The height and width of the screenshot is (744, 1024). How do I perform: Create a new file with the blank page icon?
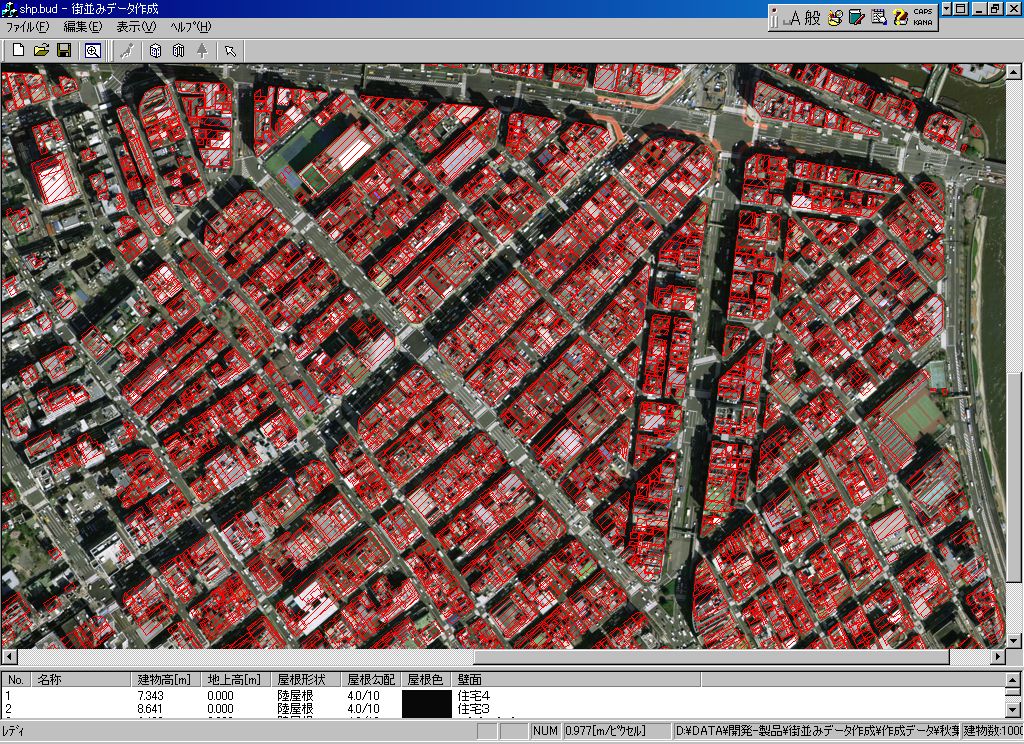18,50
